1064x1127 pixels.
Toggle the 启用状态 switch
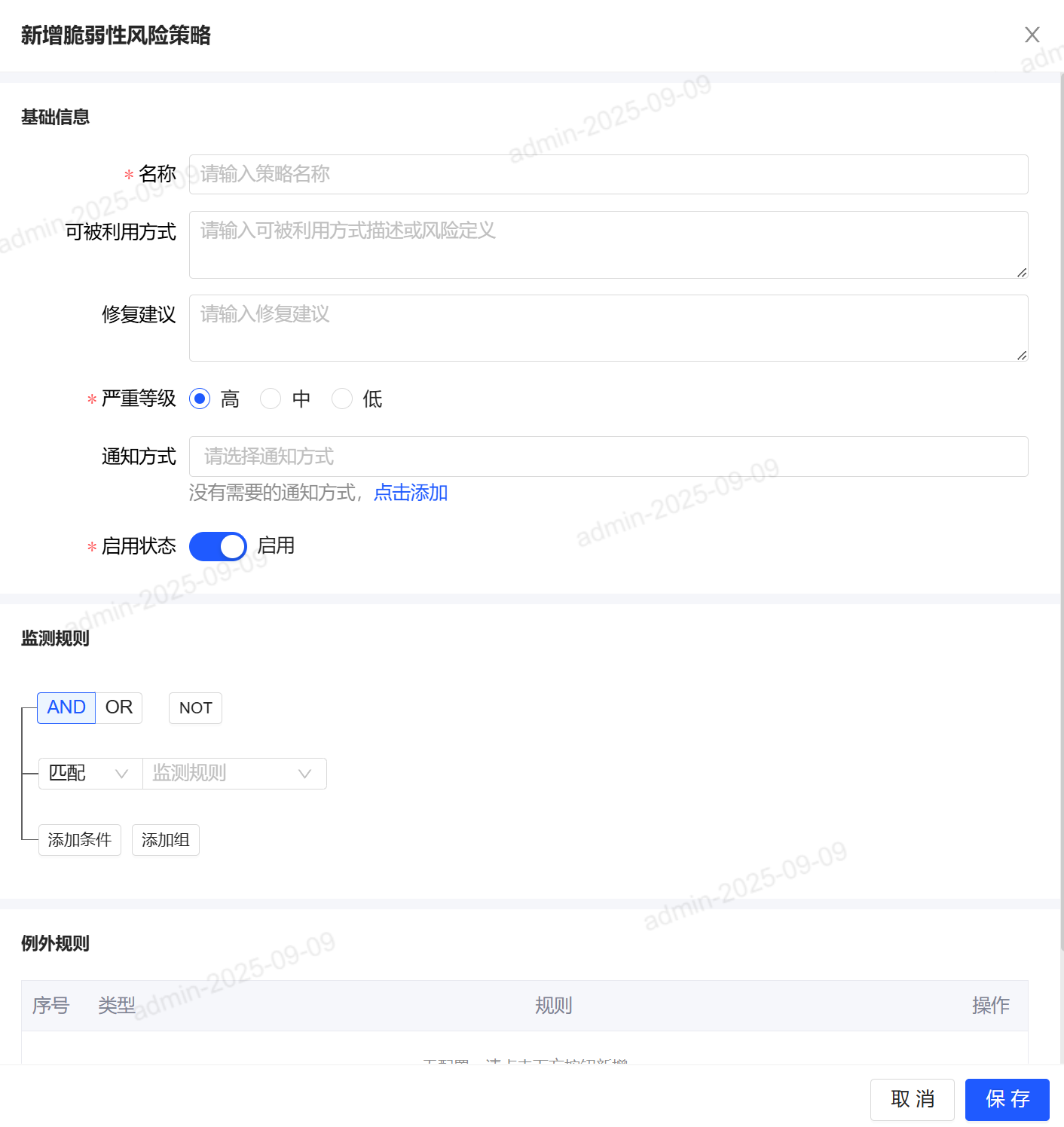218,546
